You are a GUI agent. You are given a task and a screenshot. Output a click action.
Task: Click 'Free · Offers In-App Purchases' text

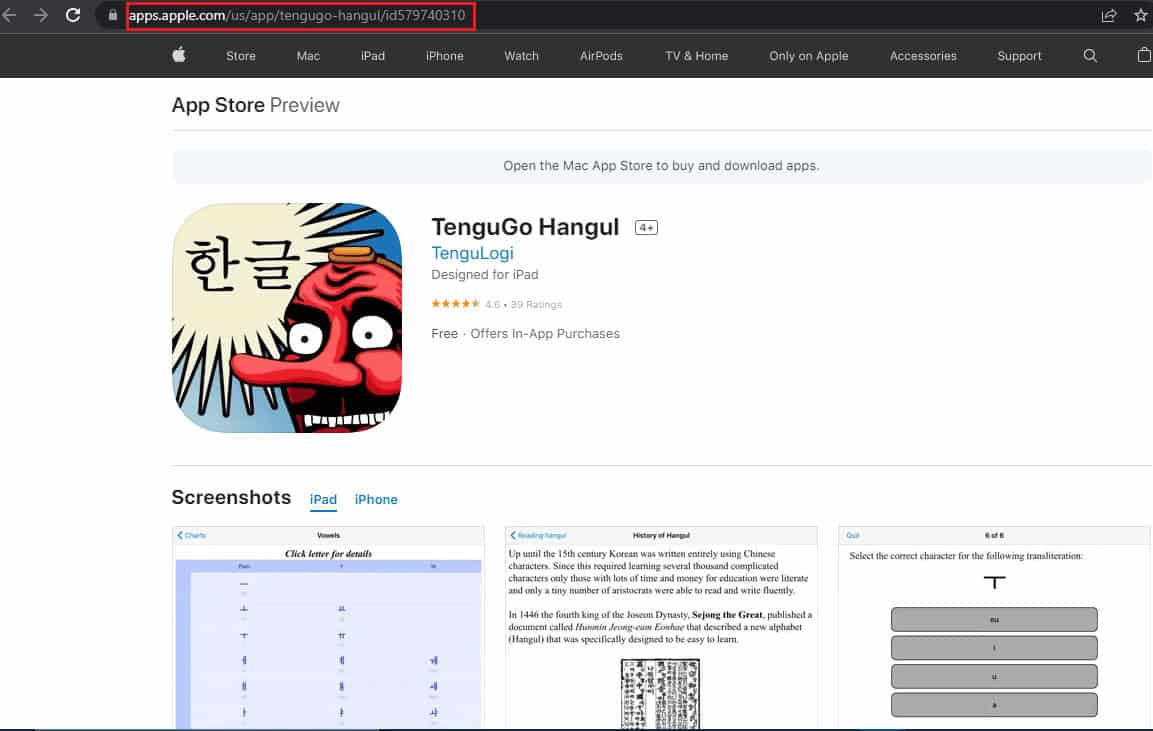(525, 334)
